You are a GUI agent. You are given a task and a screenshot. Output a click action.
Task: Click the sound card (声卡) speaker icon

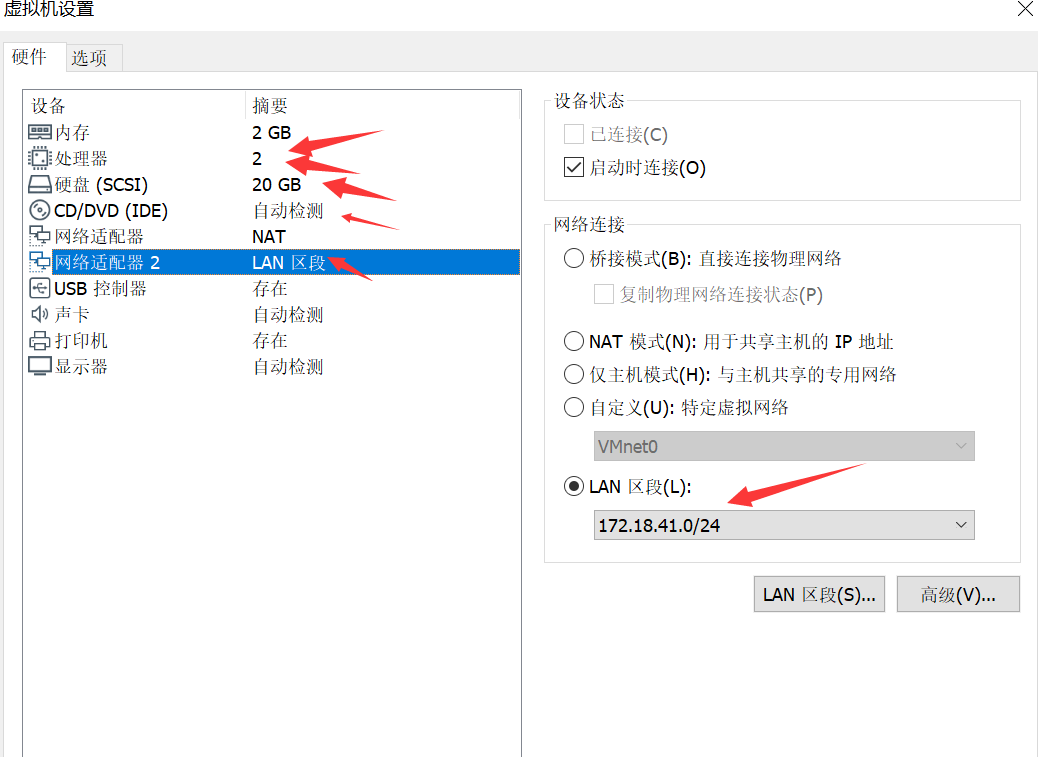pyautogui.click(x=40, y=314)
